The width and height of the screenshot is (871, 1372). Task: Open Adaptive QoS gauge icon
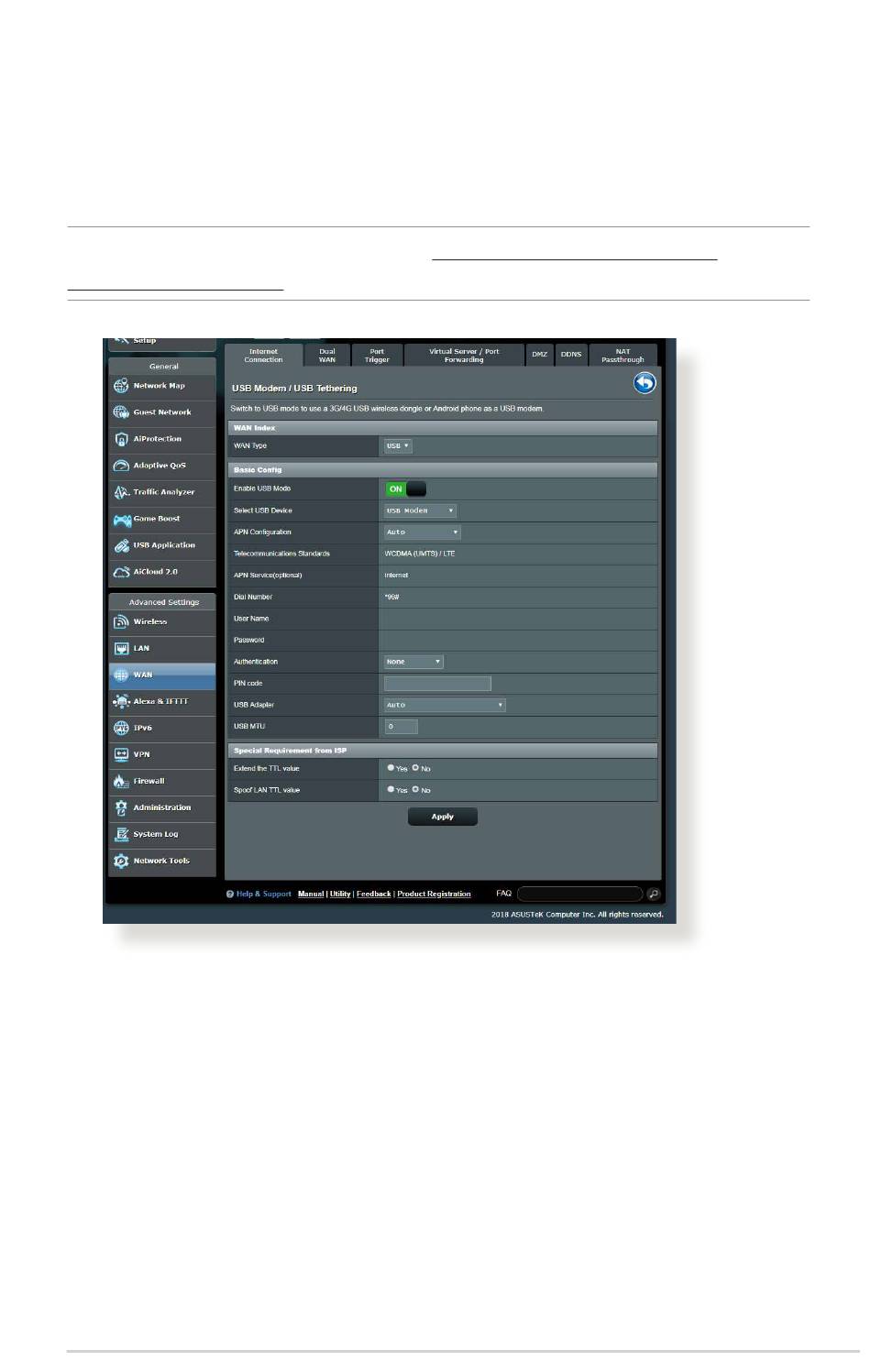coord(121,466)
